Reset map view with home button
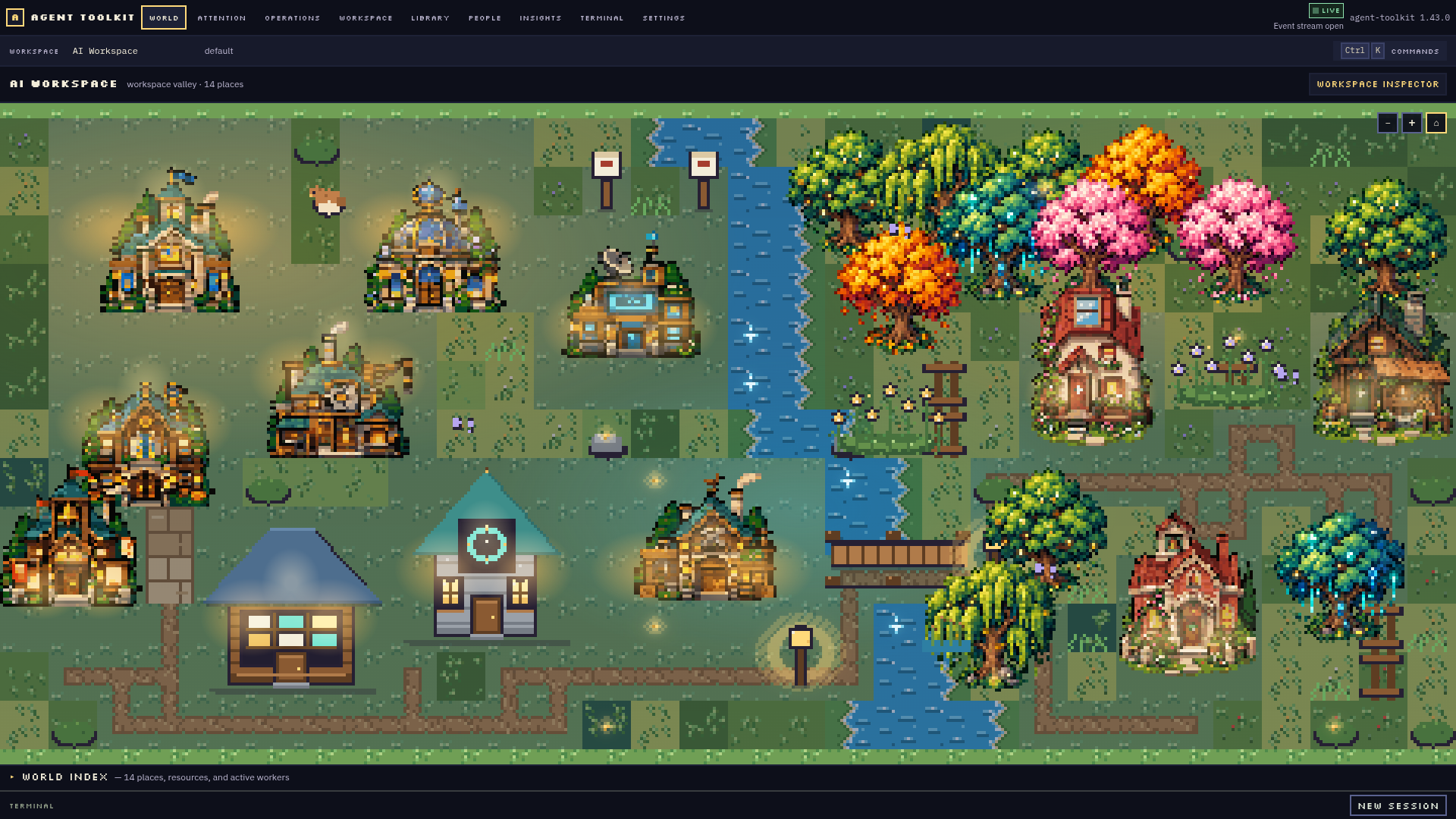Viewport: 1456px width, 819px height. 1436,123
